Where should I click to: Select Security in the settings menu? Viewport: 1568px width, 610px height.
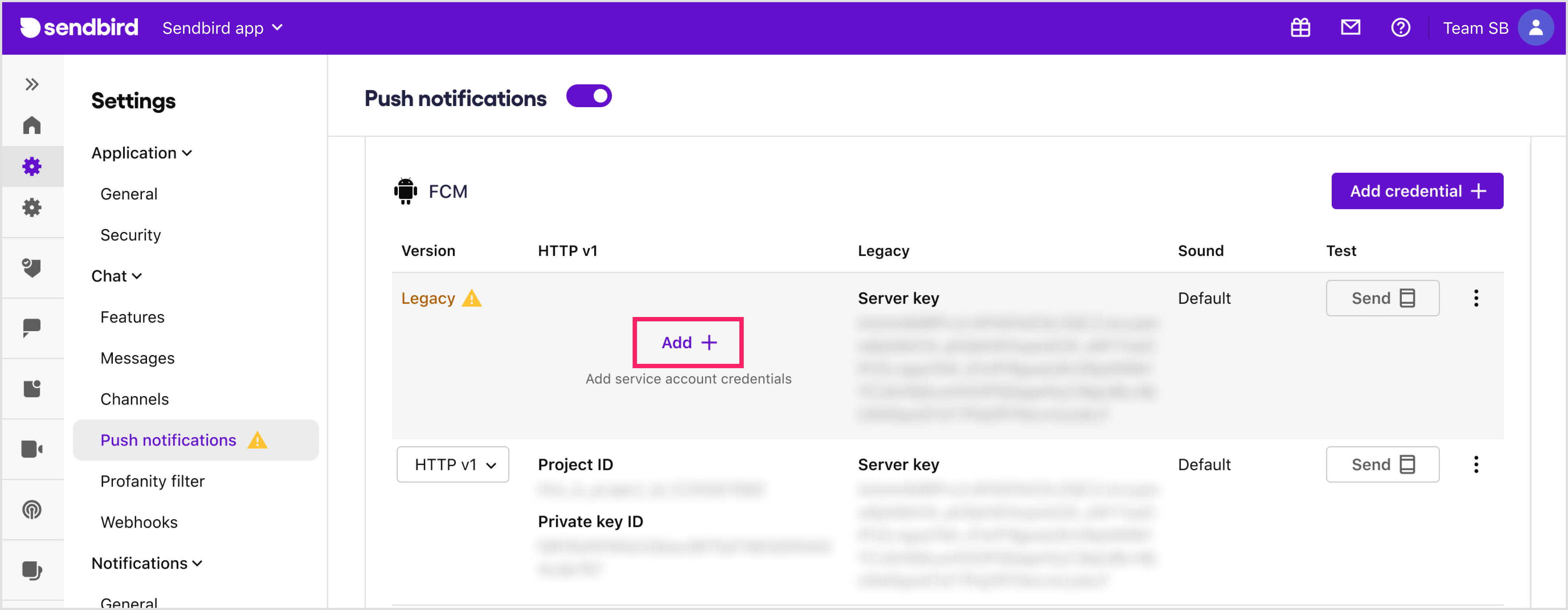(x=130, y=235)
